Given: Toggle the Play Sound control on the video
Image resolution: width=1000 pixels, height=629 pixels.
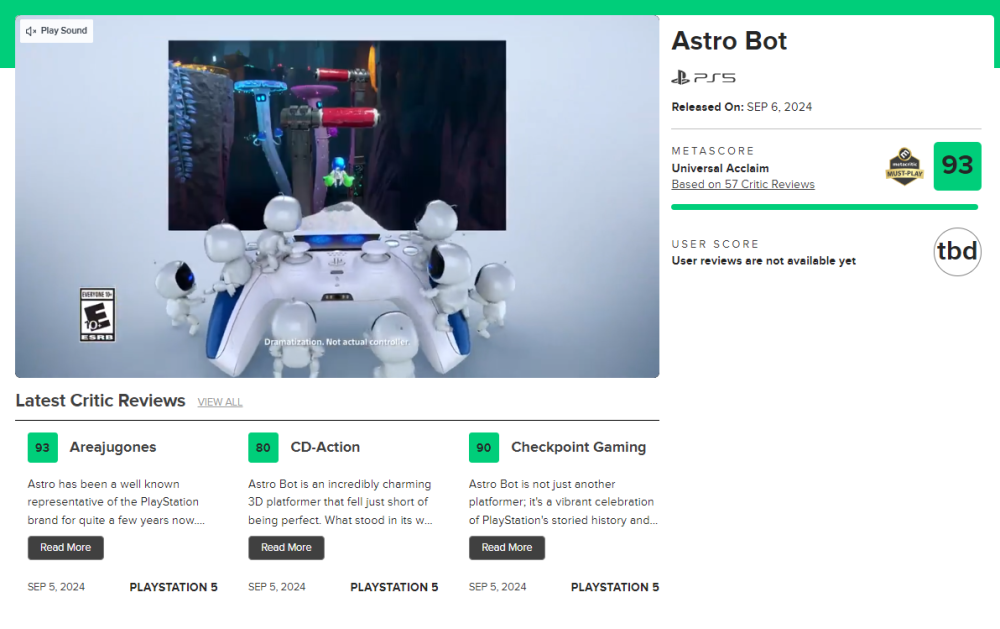Looking at the screenshot, I should point(57,31).
